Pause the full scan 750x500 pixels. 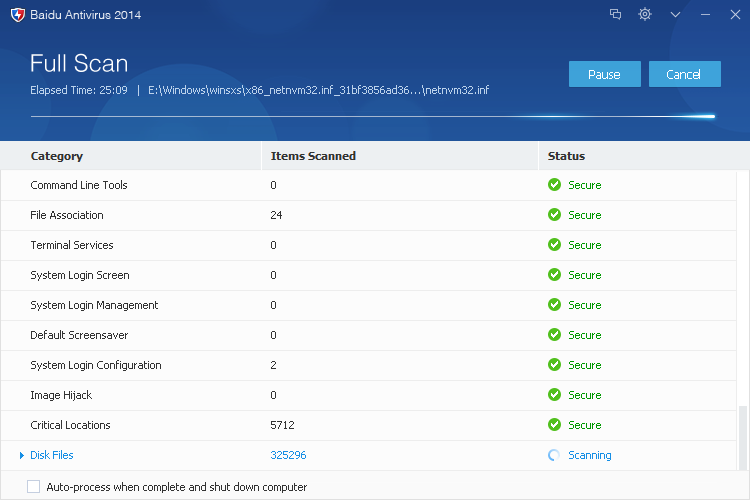pos(605,74)
